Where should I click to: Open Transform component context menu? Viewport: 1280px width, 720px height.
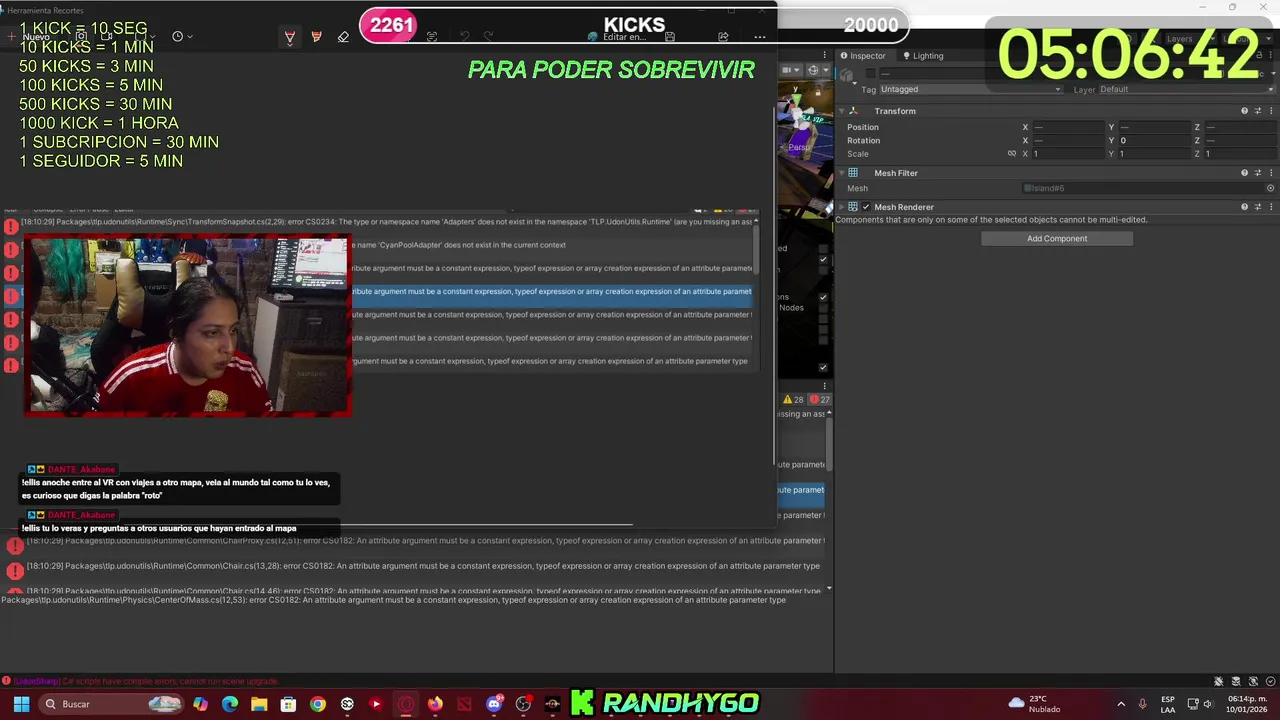pyautogui.click(x=1271, y=111)
